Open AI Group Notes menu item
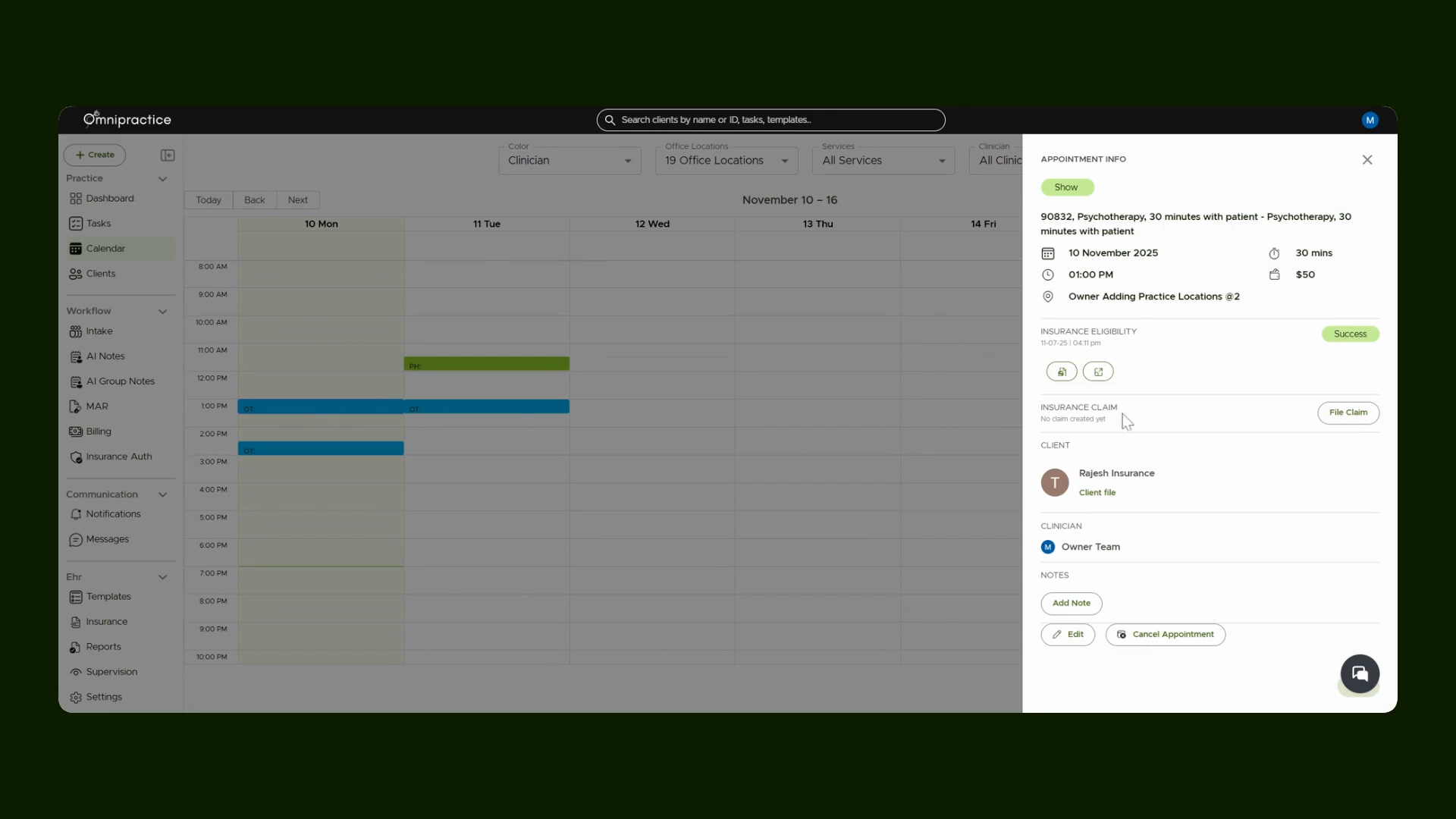 pyautogui.click(x=120, y=381)
